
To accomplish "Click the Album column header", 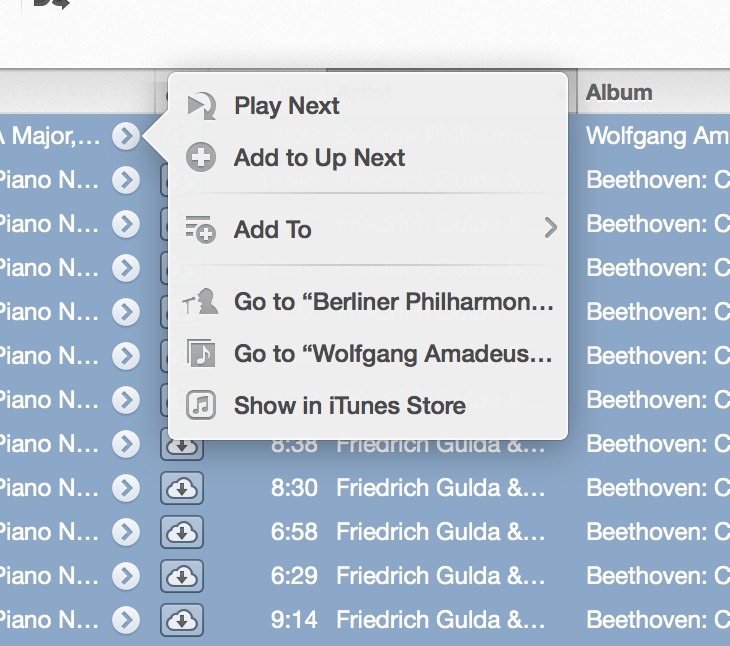I will click(619, 92).
